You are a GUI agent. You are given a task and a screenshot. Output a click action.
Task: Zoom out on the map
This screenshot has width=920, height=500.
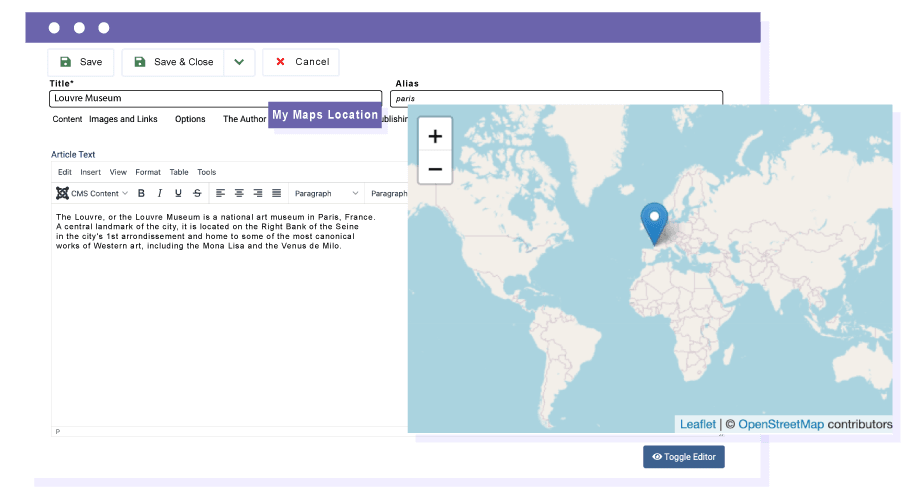435,168
